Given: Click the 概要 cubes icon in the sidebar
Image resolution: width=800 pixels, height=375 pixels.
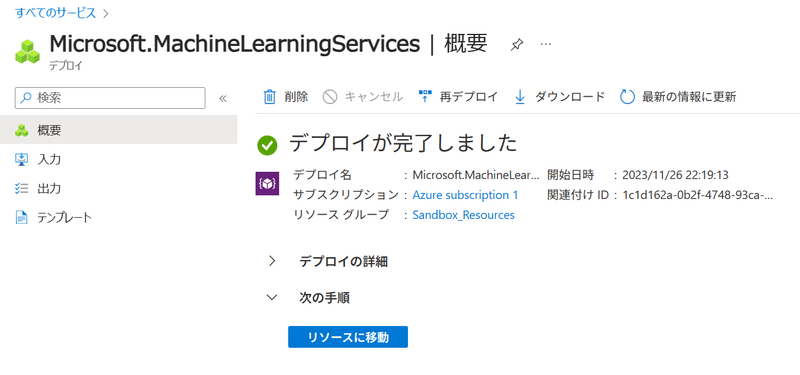Looking at the screenshot, I should click(21, 131).
